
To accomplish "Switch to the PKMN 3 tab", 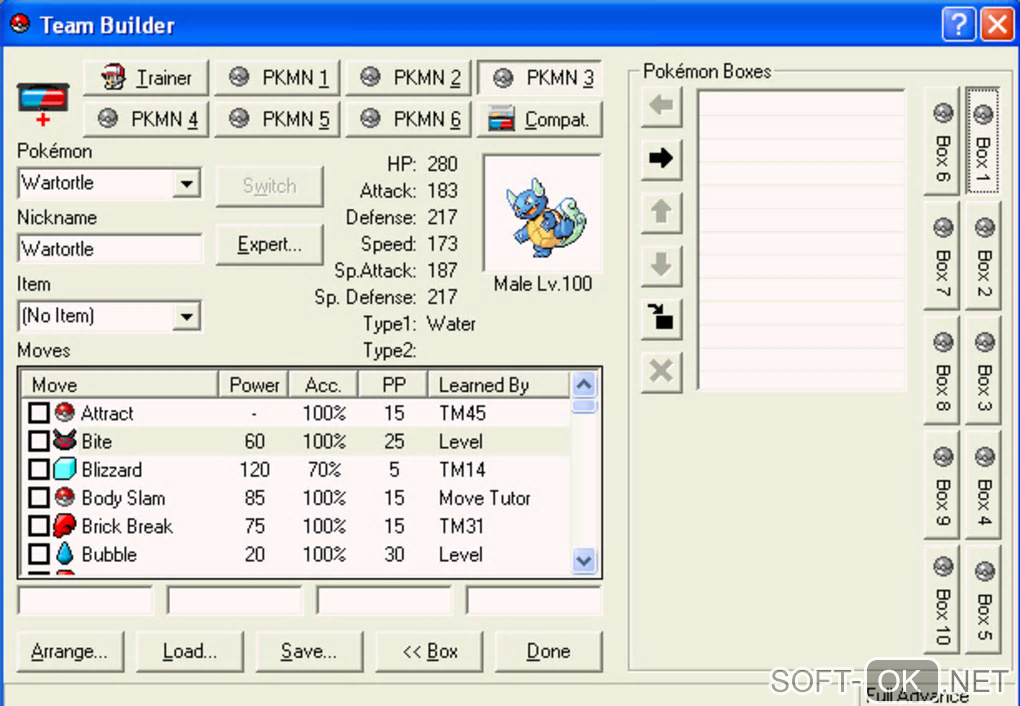I will click(540, 78).
